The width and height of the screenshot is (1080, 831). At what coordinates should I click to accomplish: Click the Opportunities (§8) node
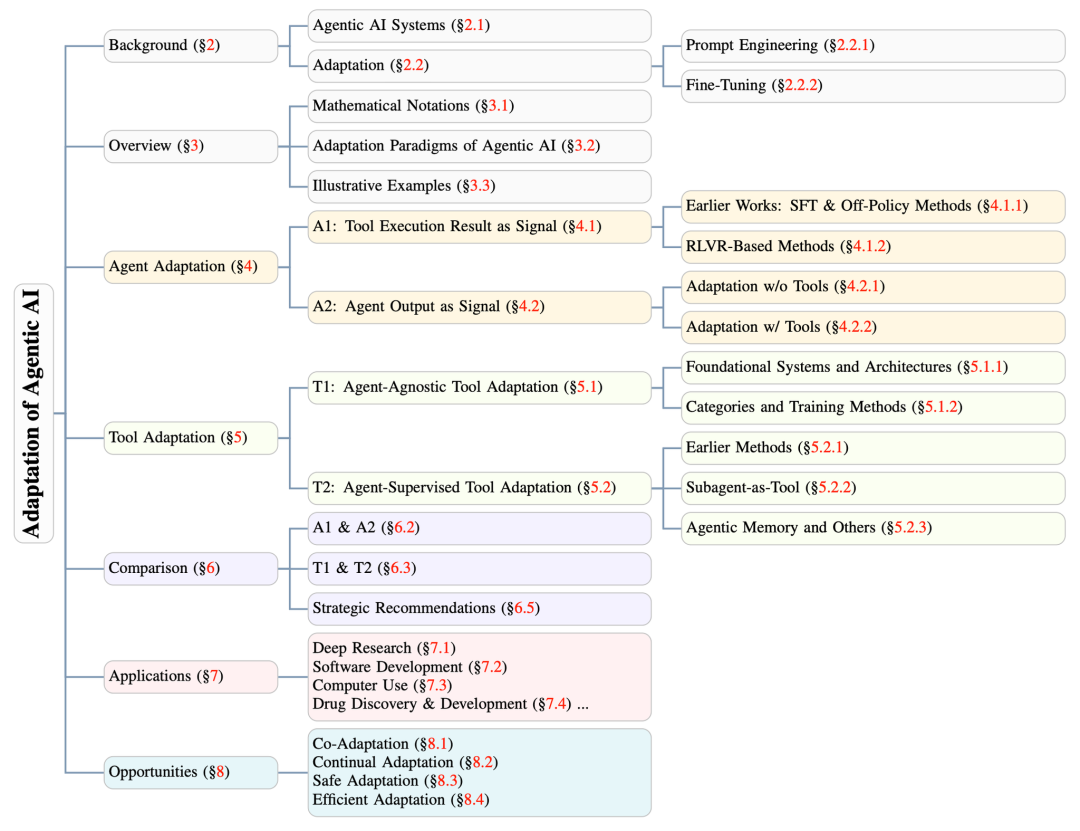[191, 772]
